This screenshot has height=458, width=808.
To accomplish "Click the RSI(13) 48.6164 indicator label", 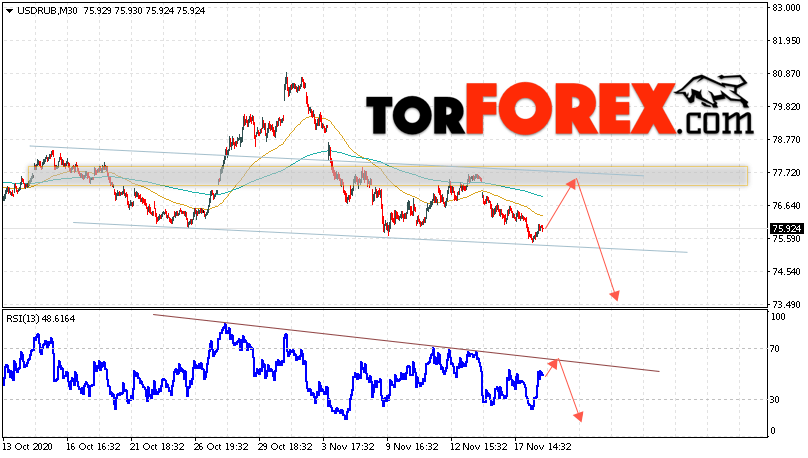I will pos(41,319).
